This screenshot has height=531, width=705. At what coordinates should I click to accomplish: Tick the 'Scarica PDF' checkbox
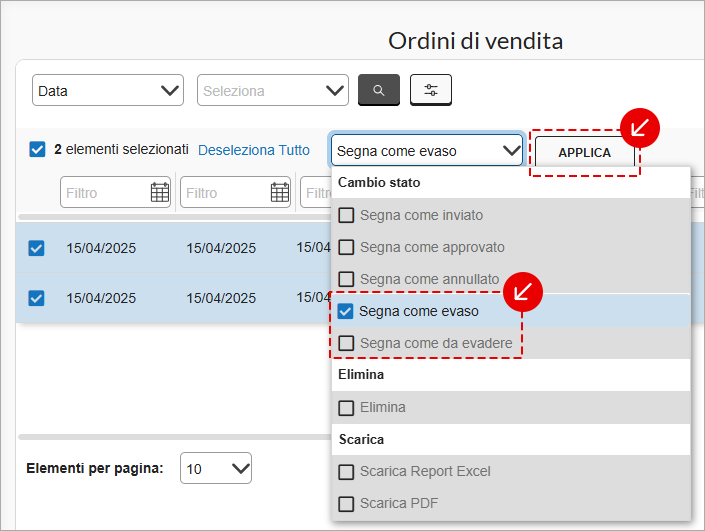tap(346, 504)
